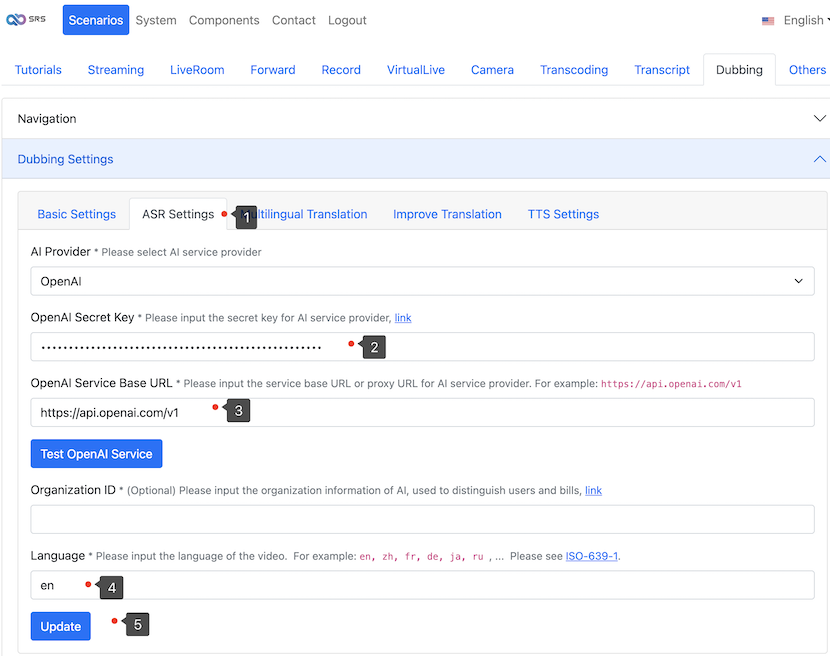Open the OpenAI Secret Key help link
The height and width of the screenshot is (656, 830).
click(x=403, y=318)
